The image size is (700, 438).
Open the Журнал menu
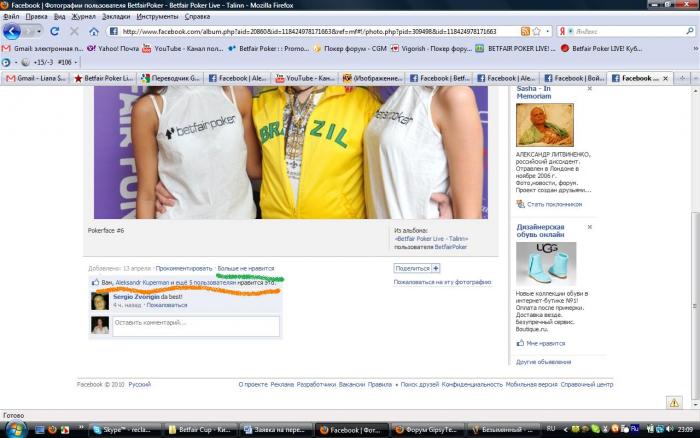[83, 17]
